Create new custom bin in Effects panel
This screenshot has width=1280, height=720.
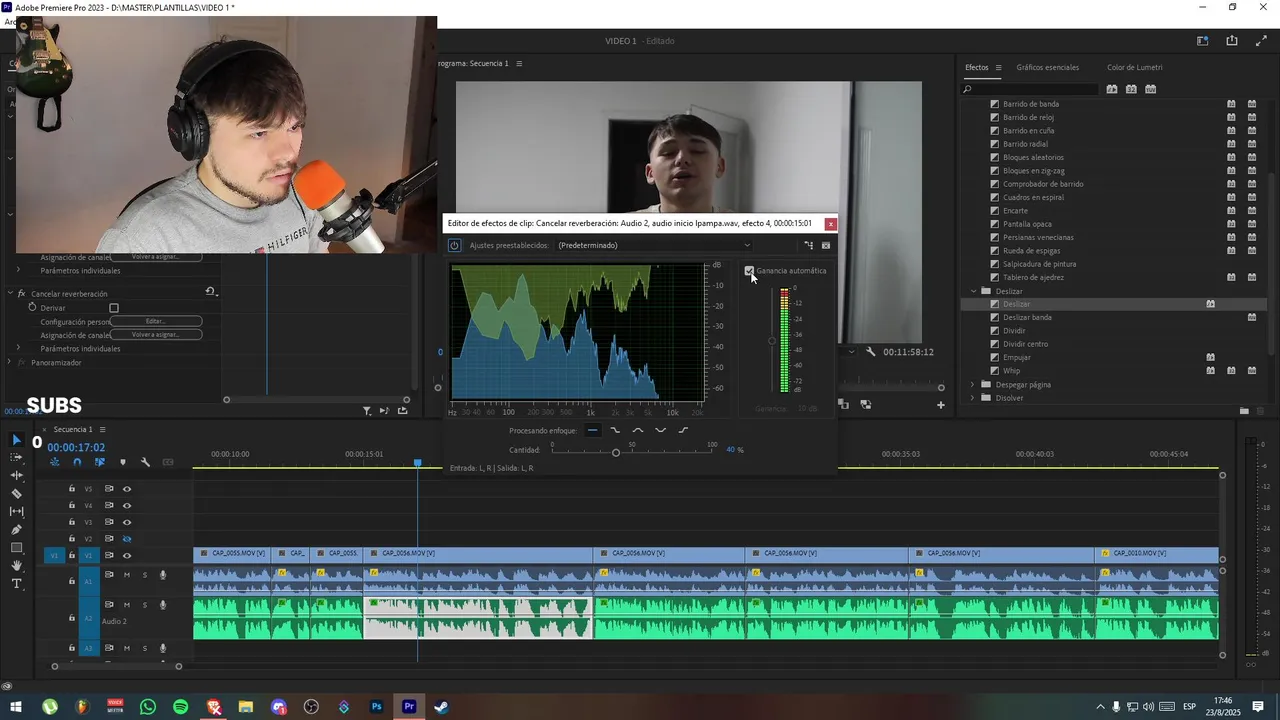[1244, 411]
